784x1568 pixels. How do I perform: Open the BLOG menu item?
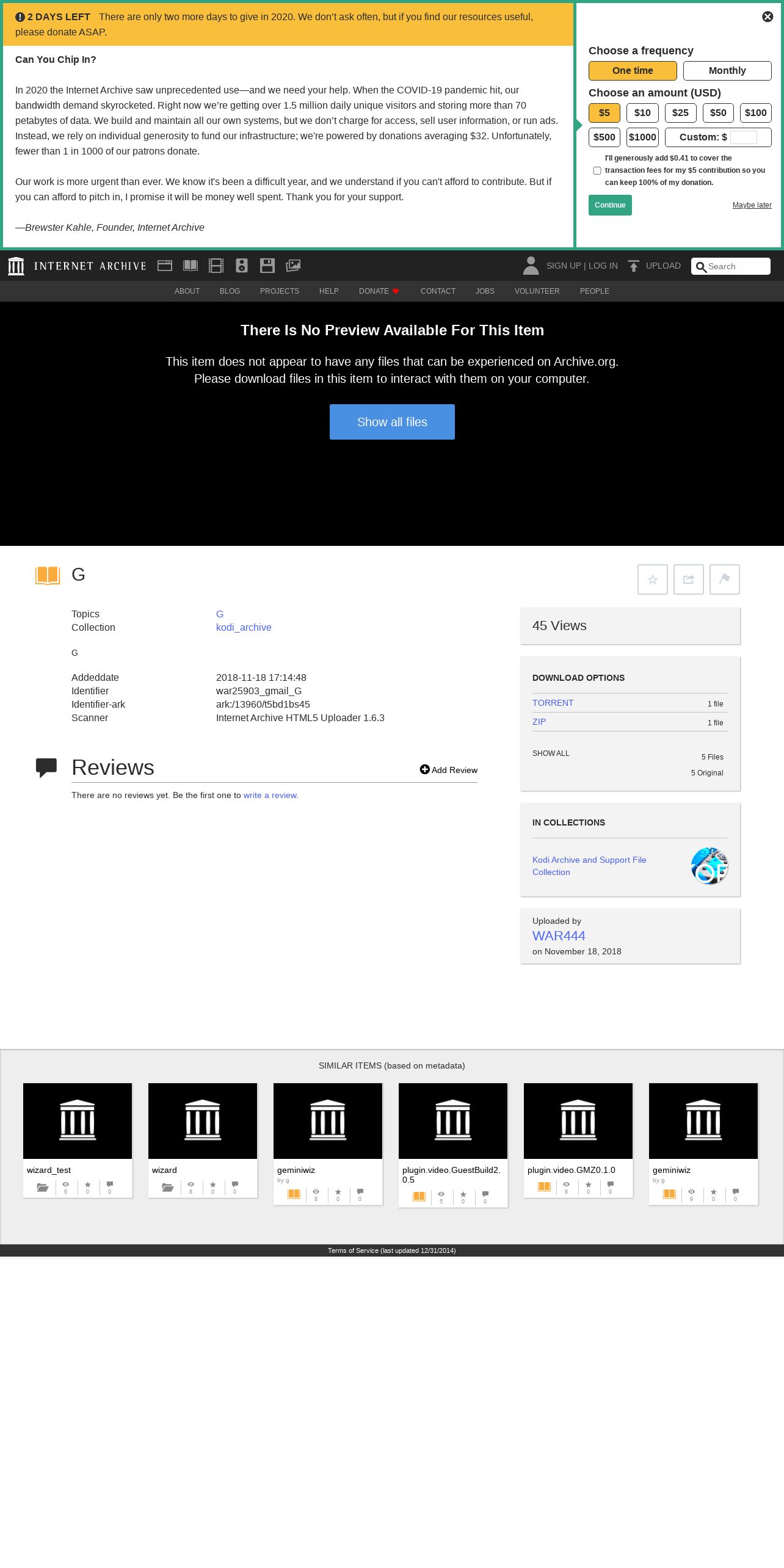coord(230,291)
